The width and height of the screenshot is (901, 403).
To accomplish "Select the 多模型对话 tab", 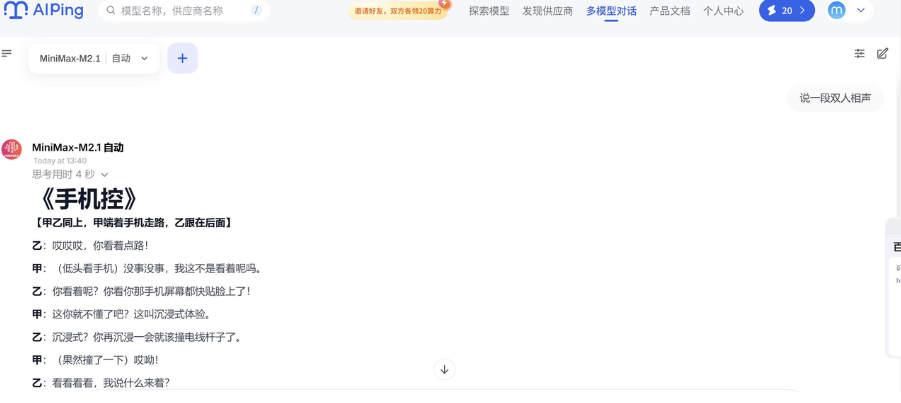I will 611,11.
